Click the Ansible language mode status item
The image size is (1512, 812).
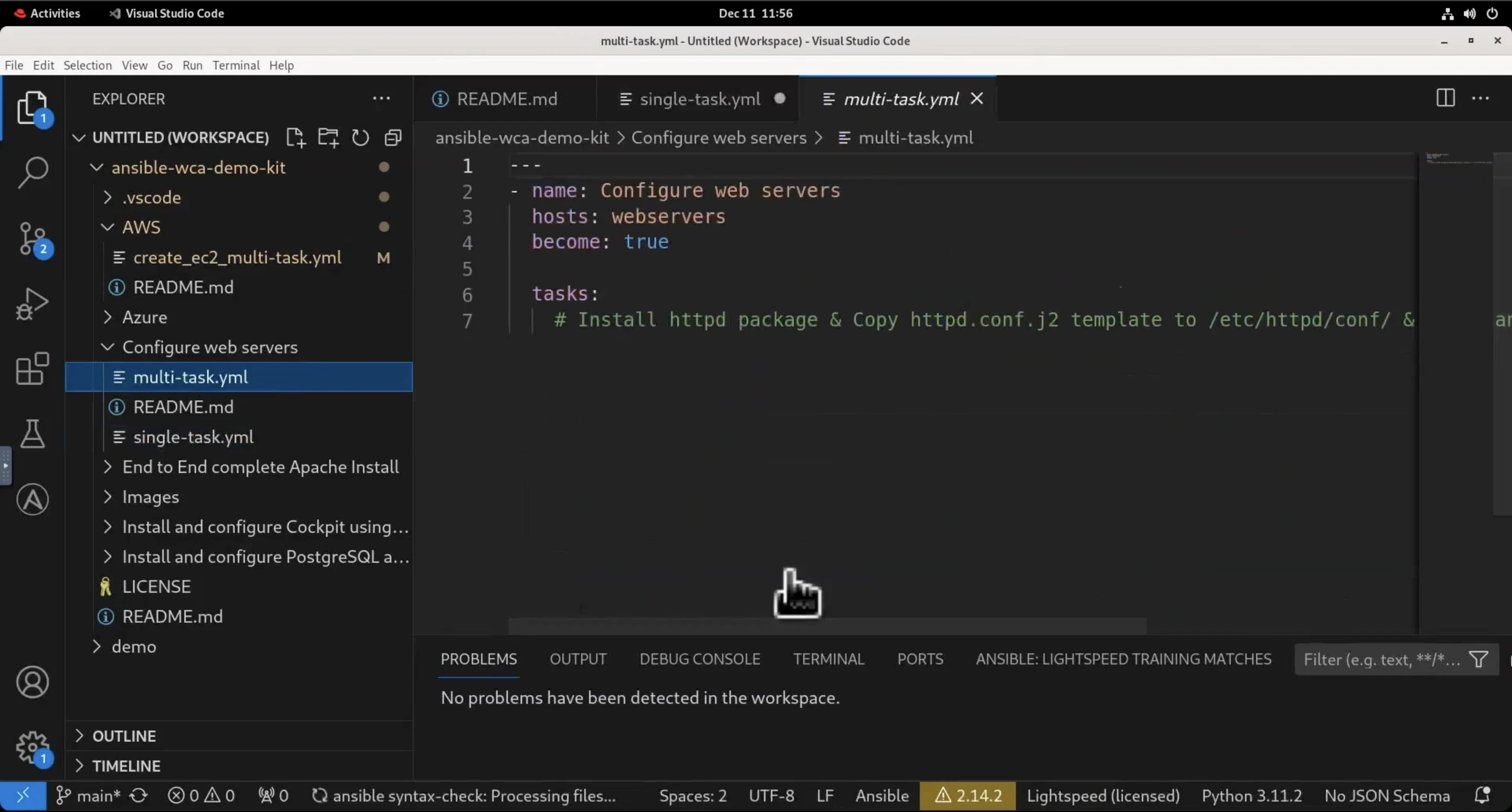[x=882, y=796]
